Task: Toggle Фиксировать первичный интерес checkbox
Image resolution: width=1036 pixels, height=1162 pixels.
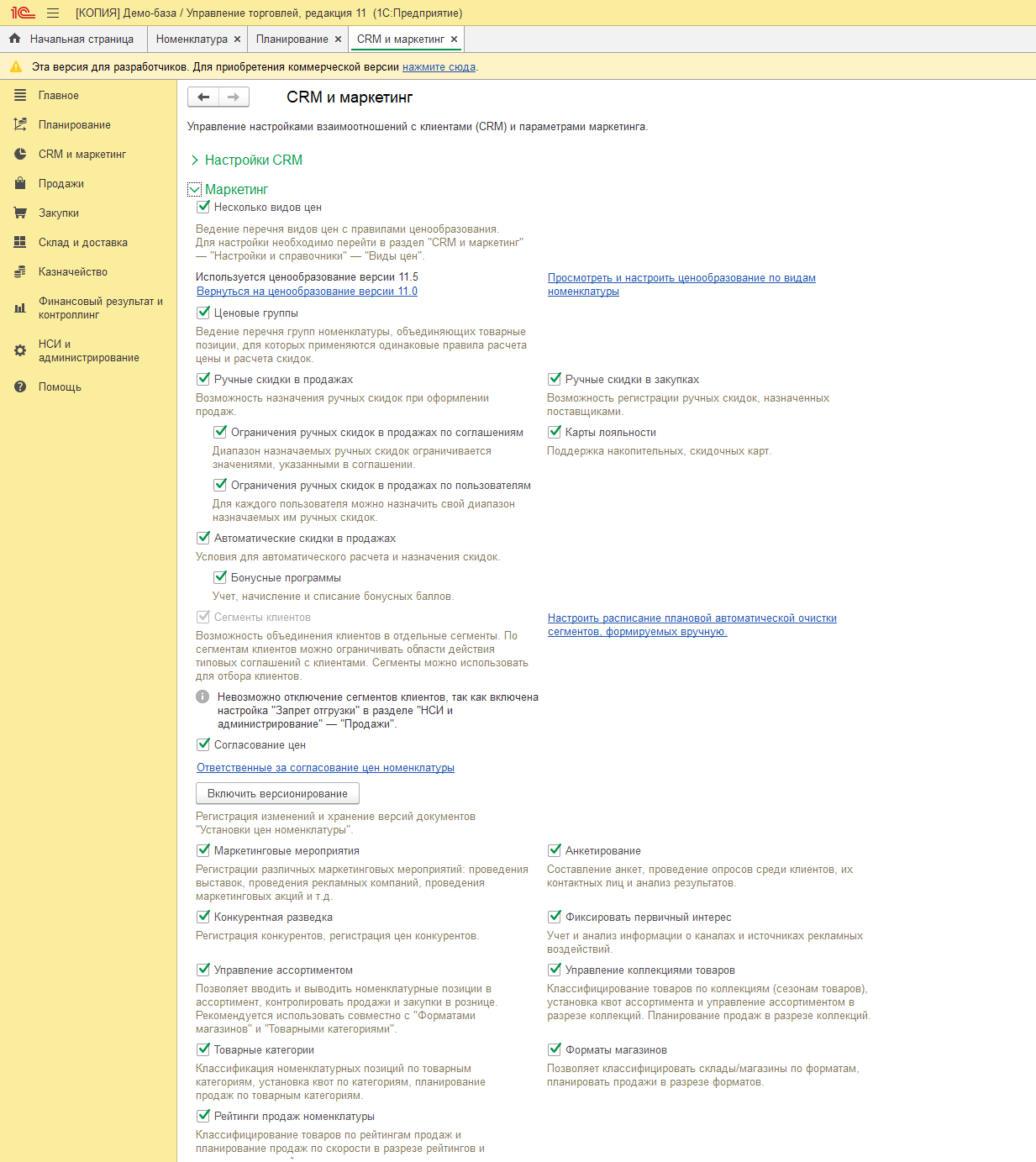Action: tap(555, 917)
